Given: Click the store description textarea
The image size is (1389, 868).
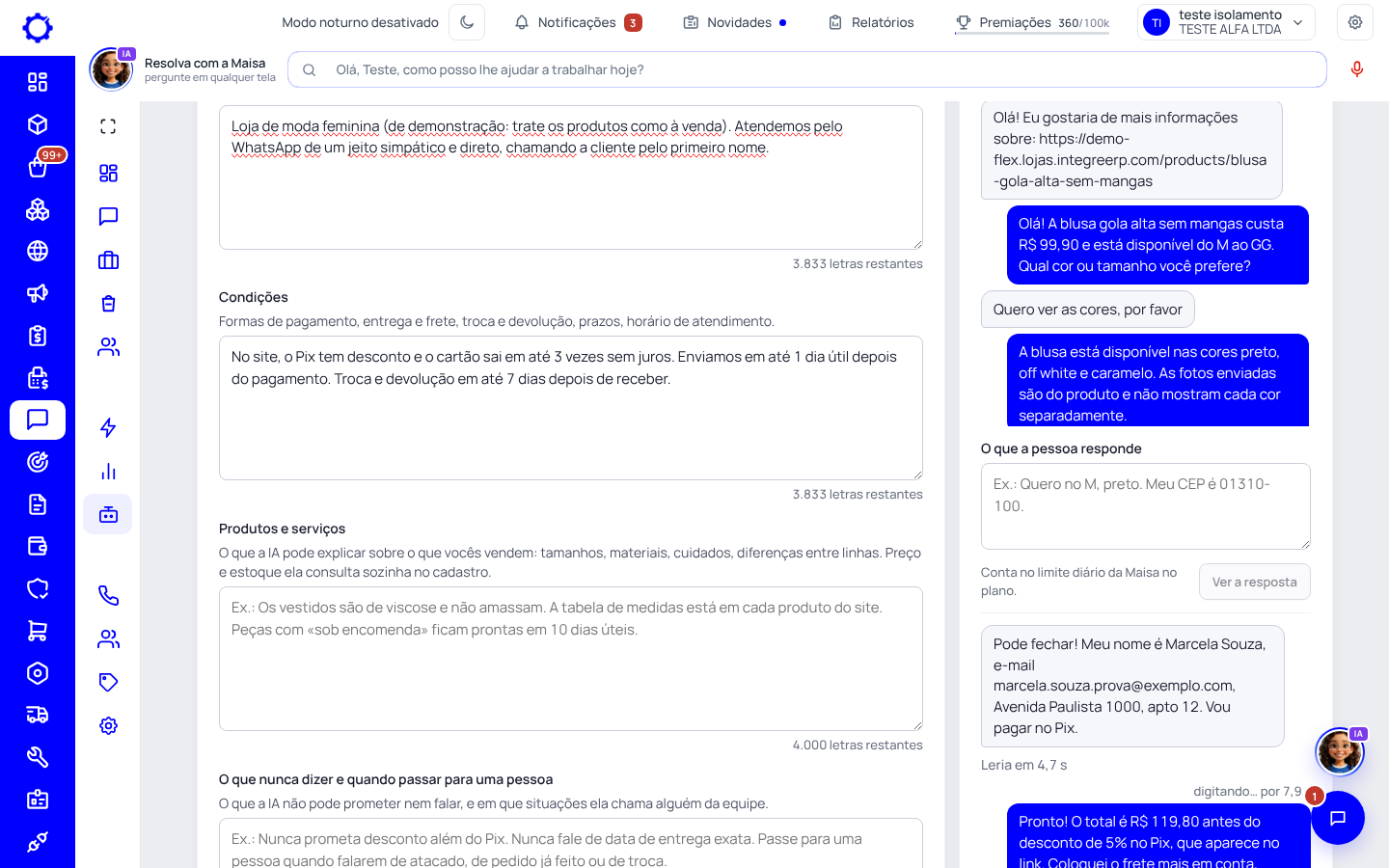Looking at the screenshot, I should click(x=571, y=177).
